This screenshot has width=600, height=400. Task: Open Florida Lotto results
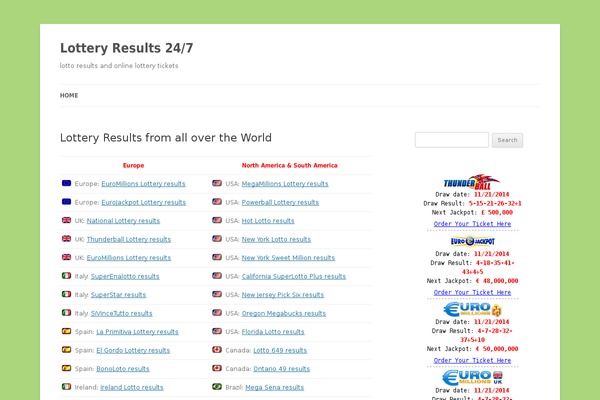[x=273, y=331]
